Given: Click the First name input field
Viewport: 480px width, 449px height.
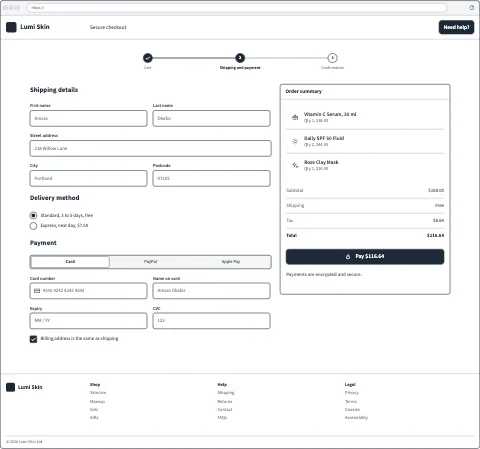Looking at the screenshot, I should point(88,118).
